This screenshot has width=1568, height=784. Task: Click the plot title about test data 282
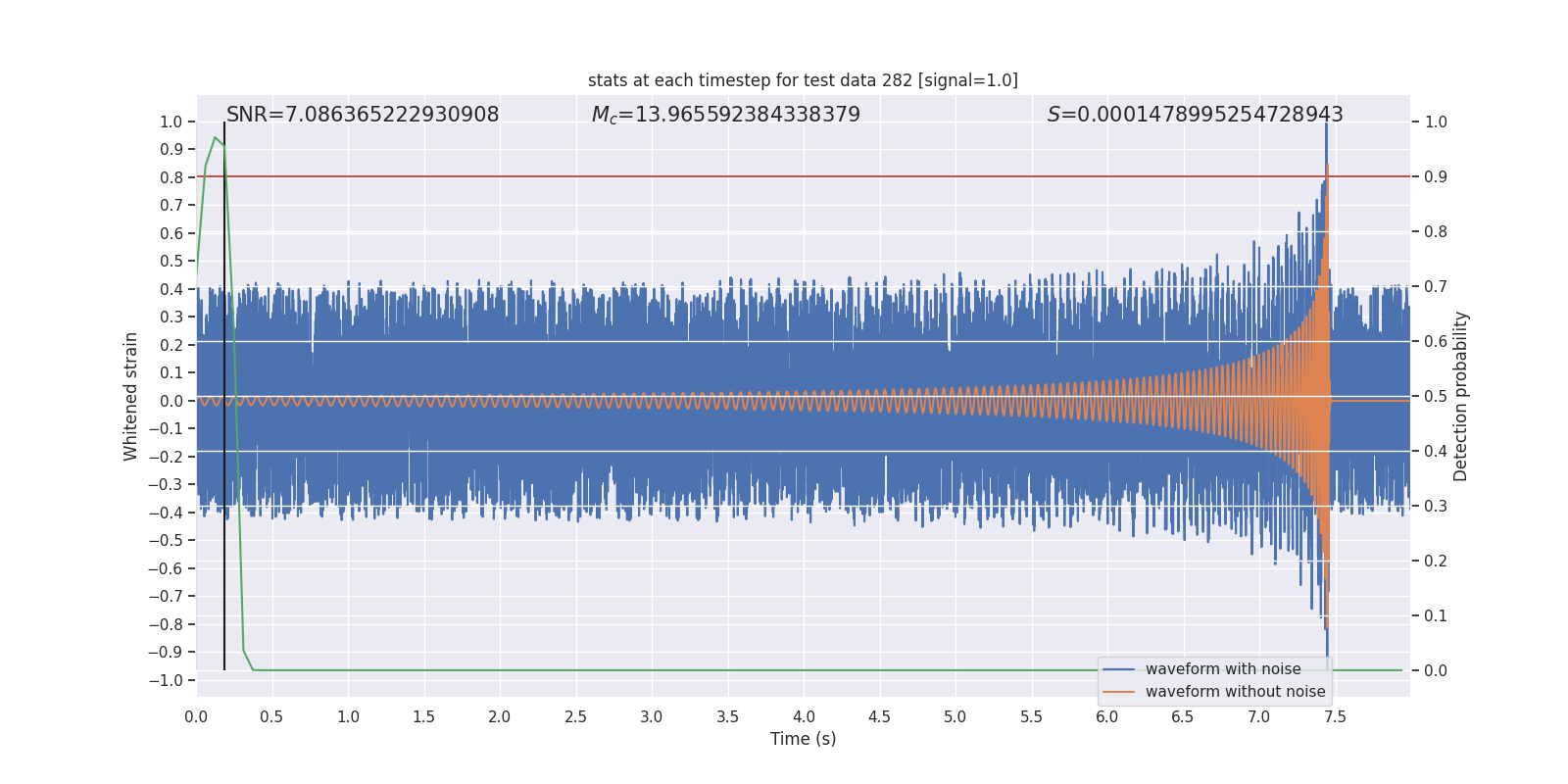803,80
